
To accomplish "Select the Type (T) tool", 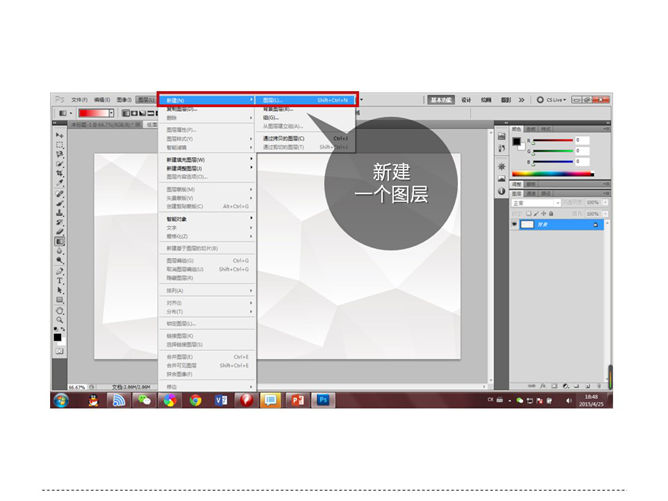I will [x=60, y=281].
